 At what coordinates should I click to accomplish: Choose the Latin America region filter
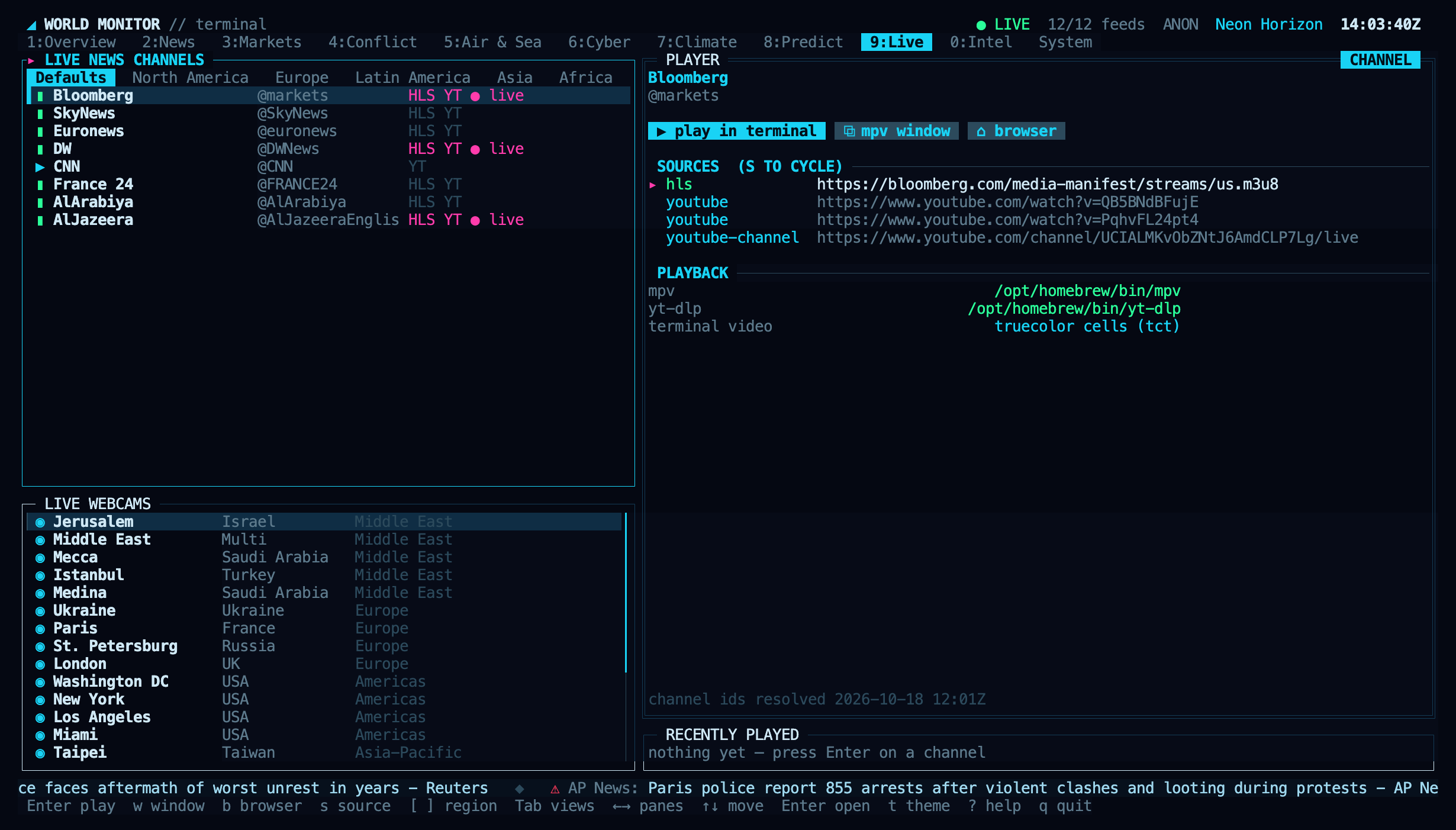(x=413, y=78)
